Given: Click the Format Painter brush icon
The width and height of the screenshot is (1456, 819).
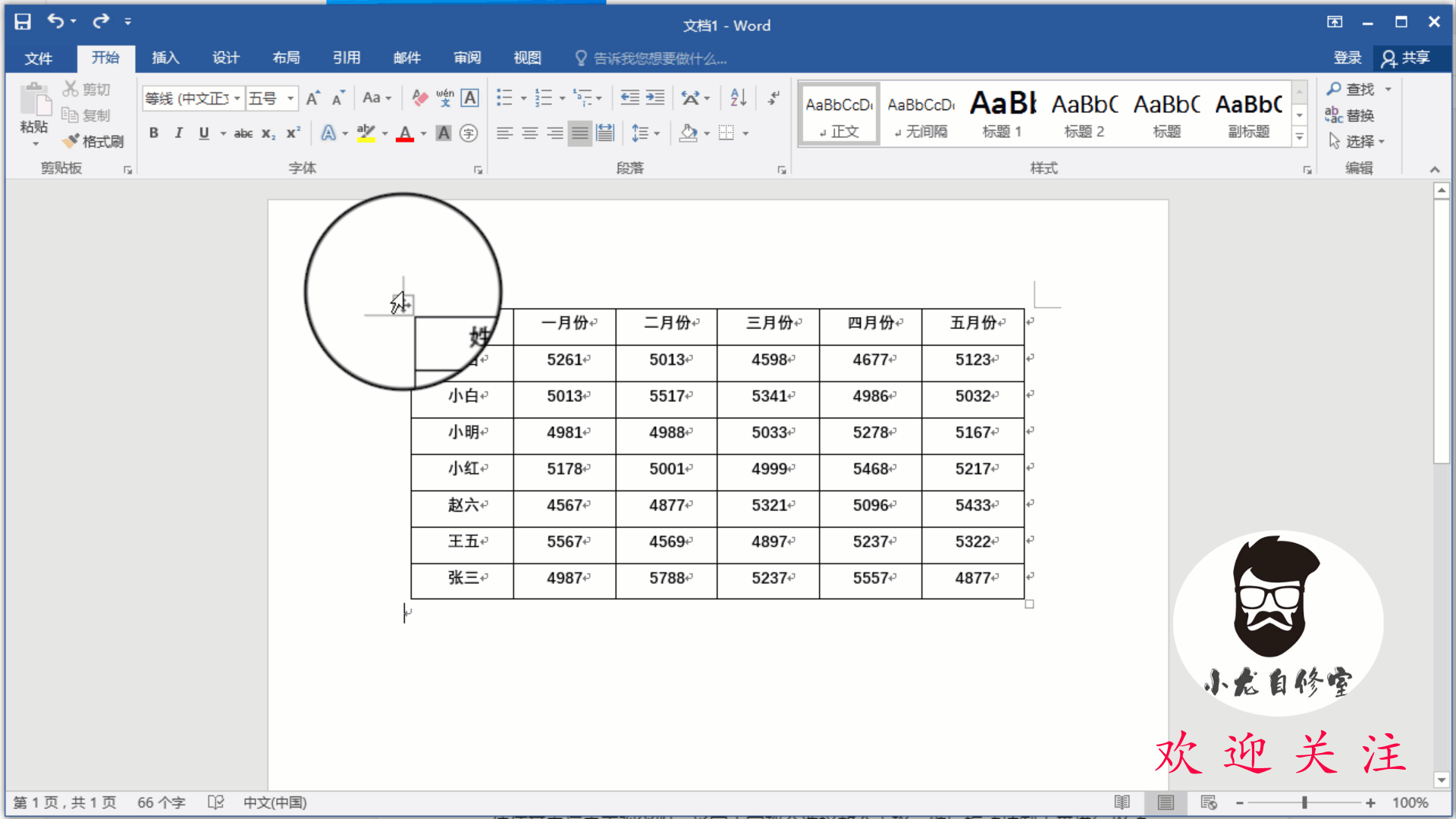Looking at the screenshot, I should pos(71,141).
